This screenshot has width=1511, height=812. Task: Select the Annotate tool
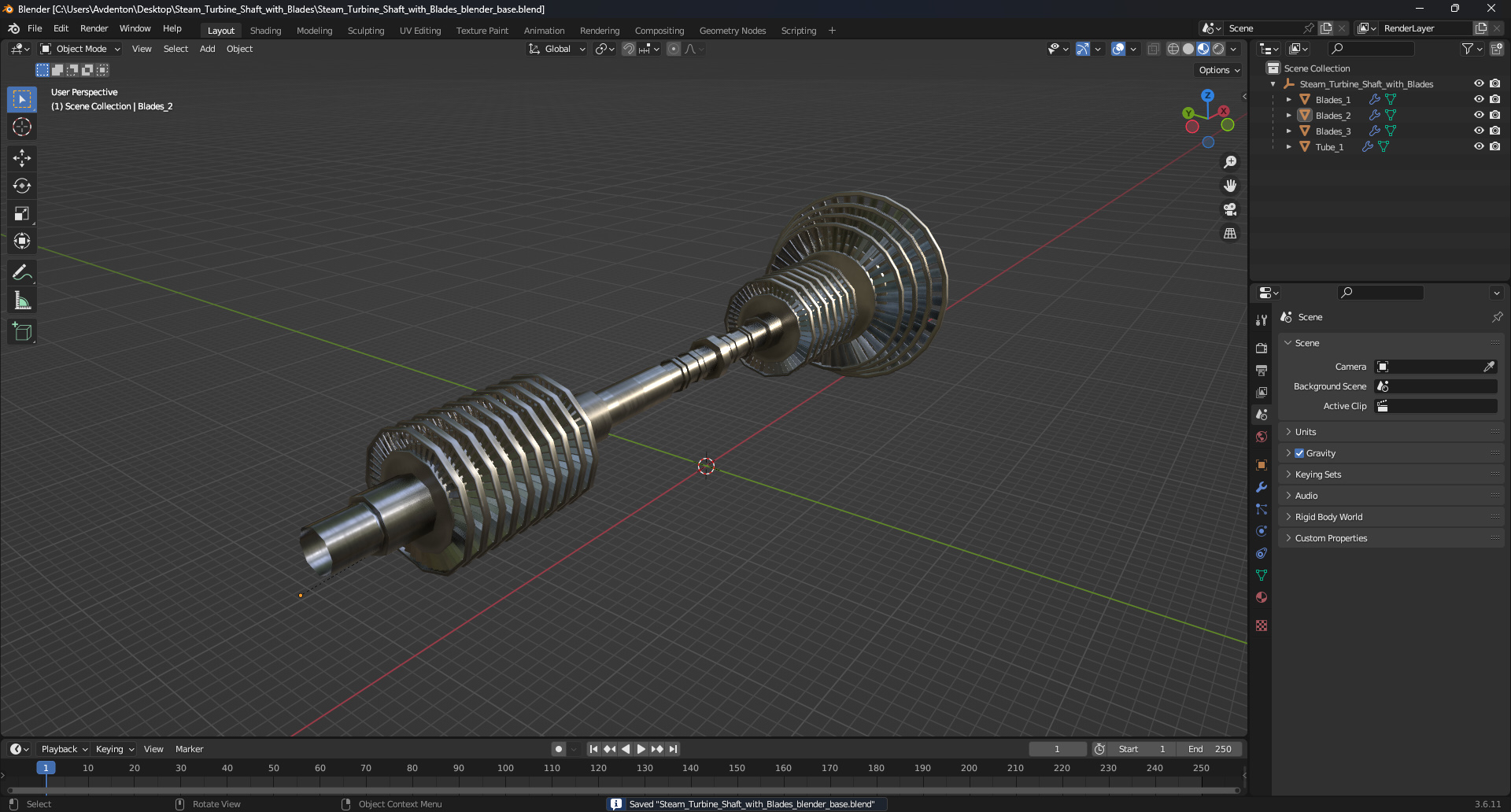click(x=22, y=273)
